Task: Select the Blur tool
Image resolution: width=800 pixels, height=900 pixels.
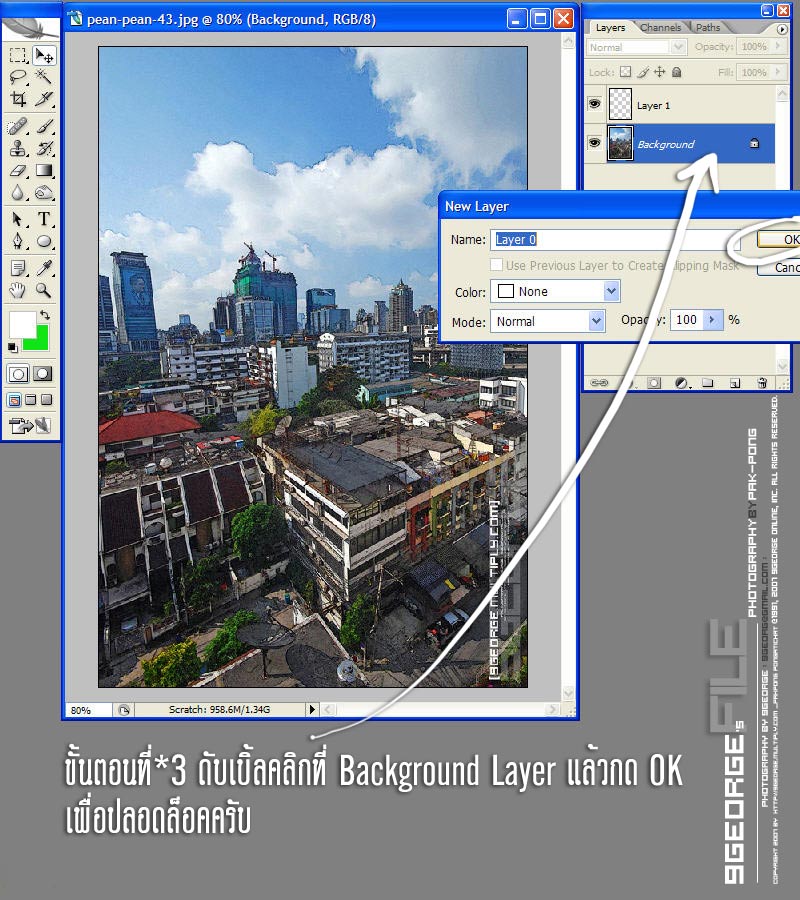Action: (18, 193)
